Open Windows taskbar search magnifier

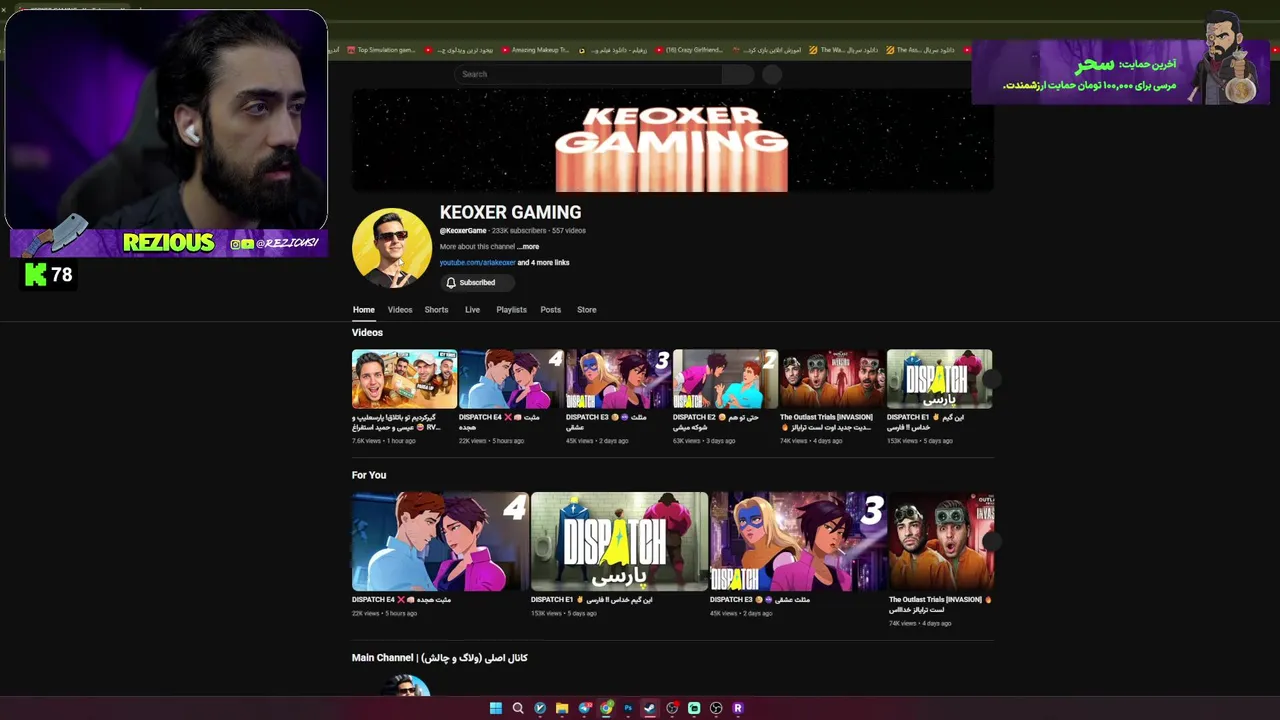(x=518, y=708)
